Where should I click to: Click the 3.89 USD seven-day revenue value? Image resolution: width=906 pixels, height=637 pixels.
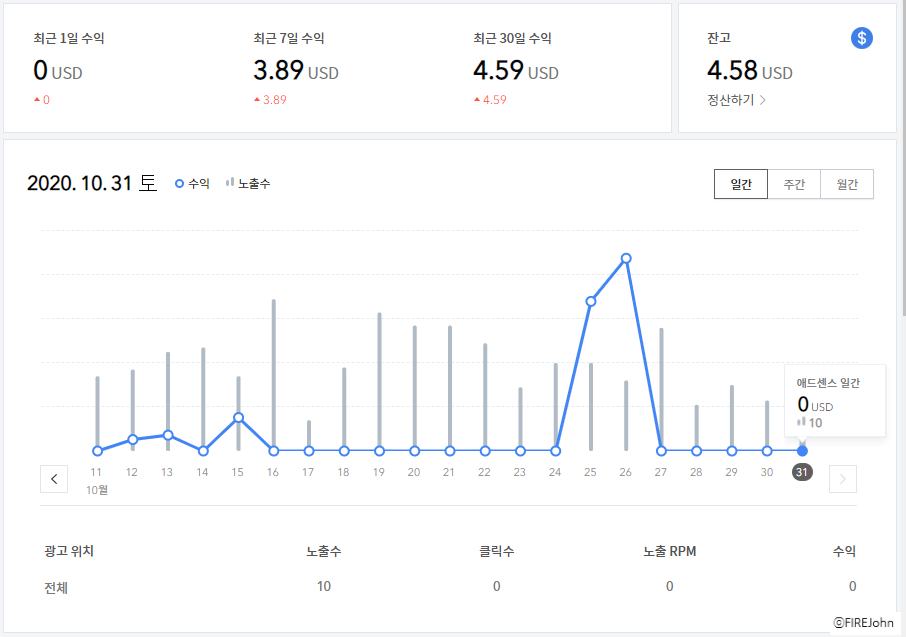pyautogui.click(x=295, y=71)
